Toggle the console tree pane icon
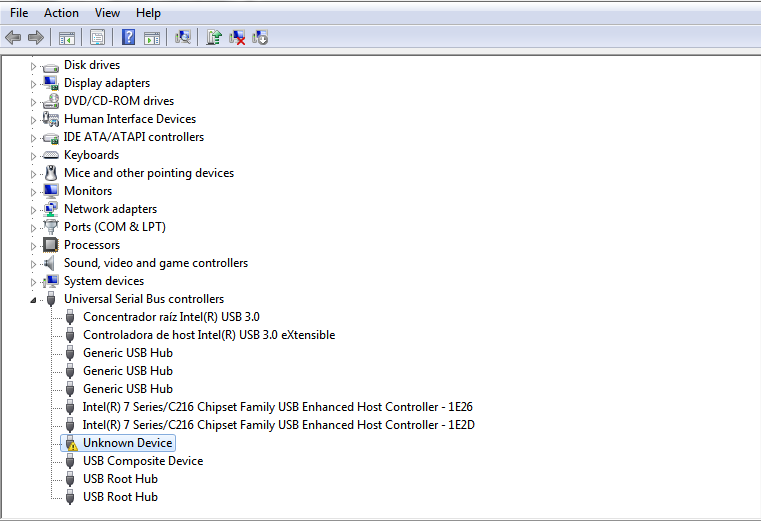761x521 pixels. (x=67, y=38)
